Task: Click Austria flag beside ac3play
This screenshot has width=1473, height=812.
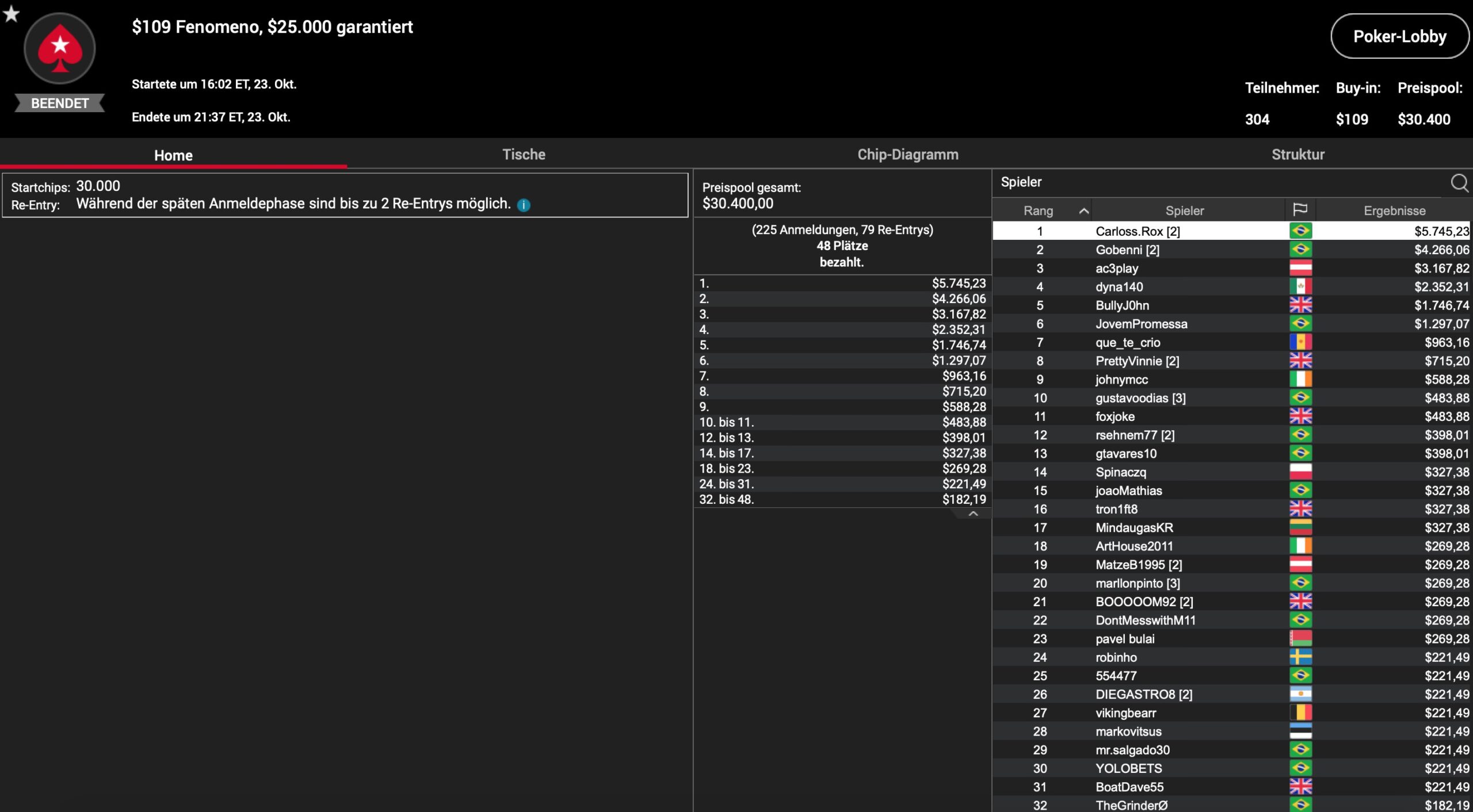Action: tap(1300, 268)
